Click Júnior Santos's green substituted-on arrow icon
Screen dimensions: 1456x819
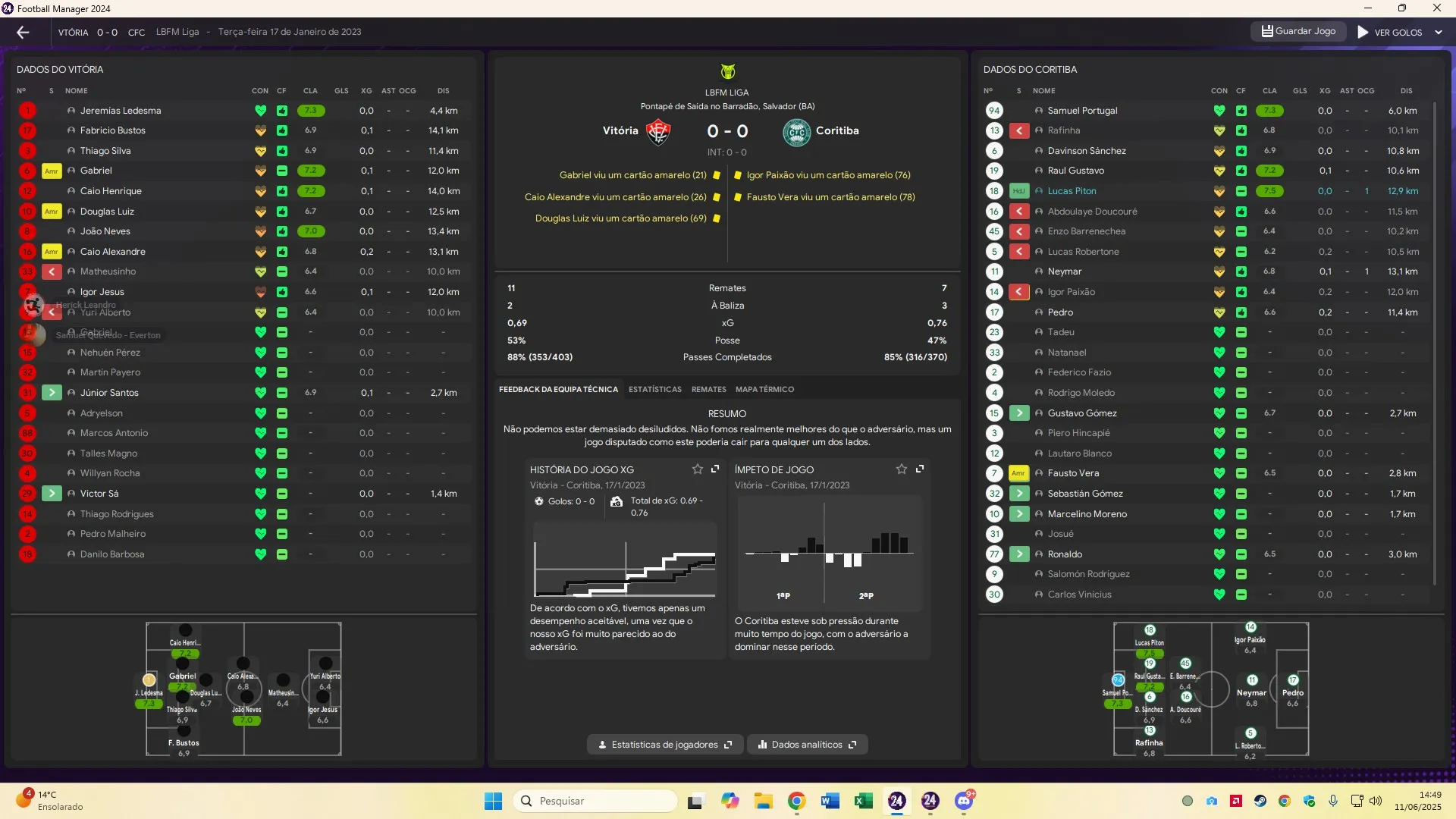click(x=52, y=393)
